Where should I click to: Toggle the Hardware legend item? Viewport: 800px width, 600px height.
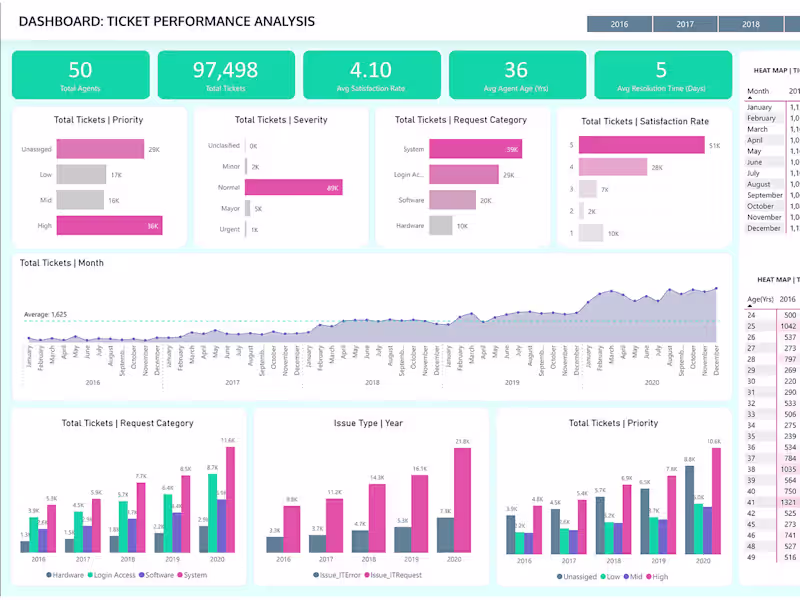tap(49, 575)
